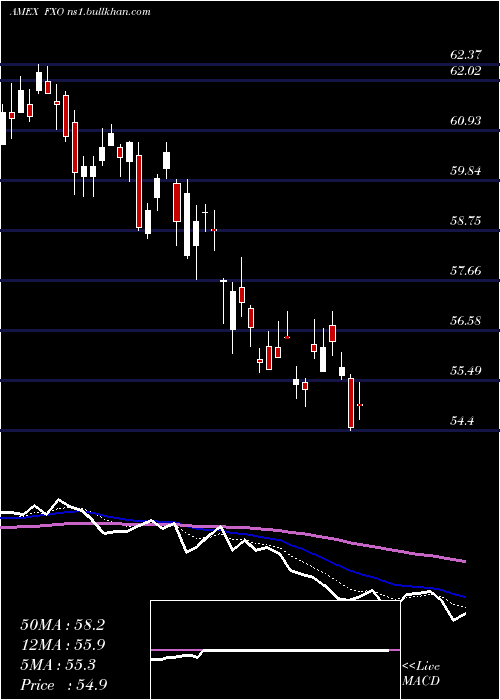Click the 12MA : 55.9 reading
Viewport: 500px width, 700px height.
pyautogui.click(x=62, y=645)
